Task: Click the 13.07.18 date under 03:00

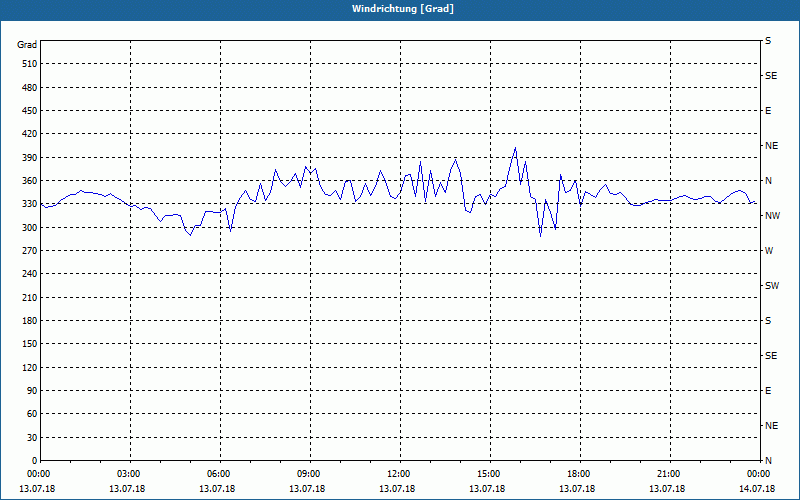Action: pos(127,489)
